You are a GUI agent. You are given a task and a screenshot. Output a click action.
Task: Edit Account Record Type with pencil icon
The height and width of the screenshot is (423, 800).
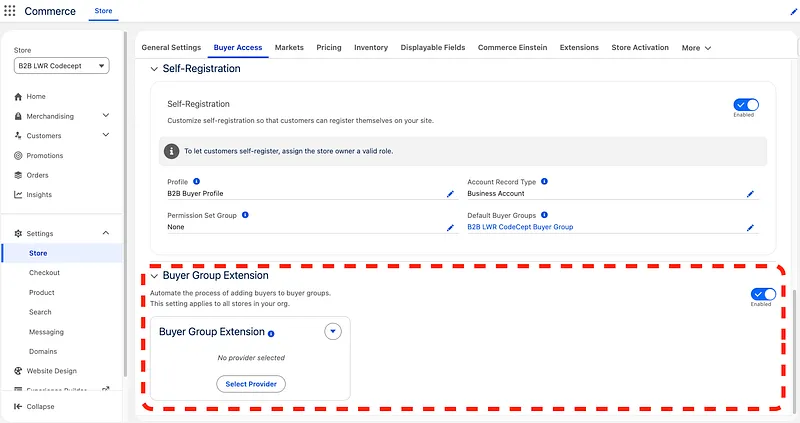point(750,194)
